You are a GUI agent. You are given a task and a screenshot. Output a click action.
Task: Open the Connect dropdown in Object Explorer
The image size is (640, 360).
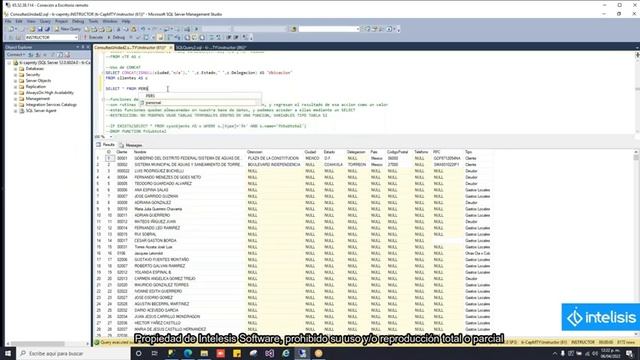16,55
